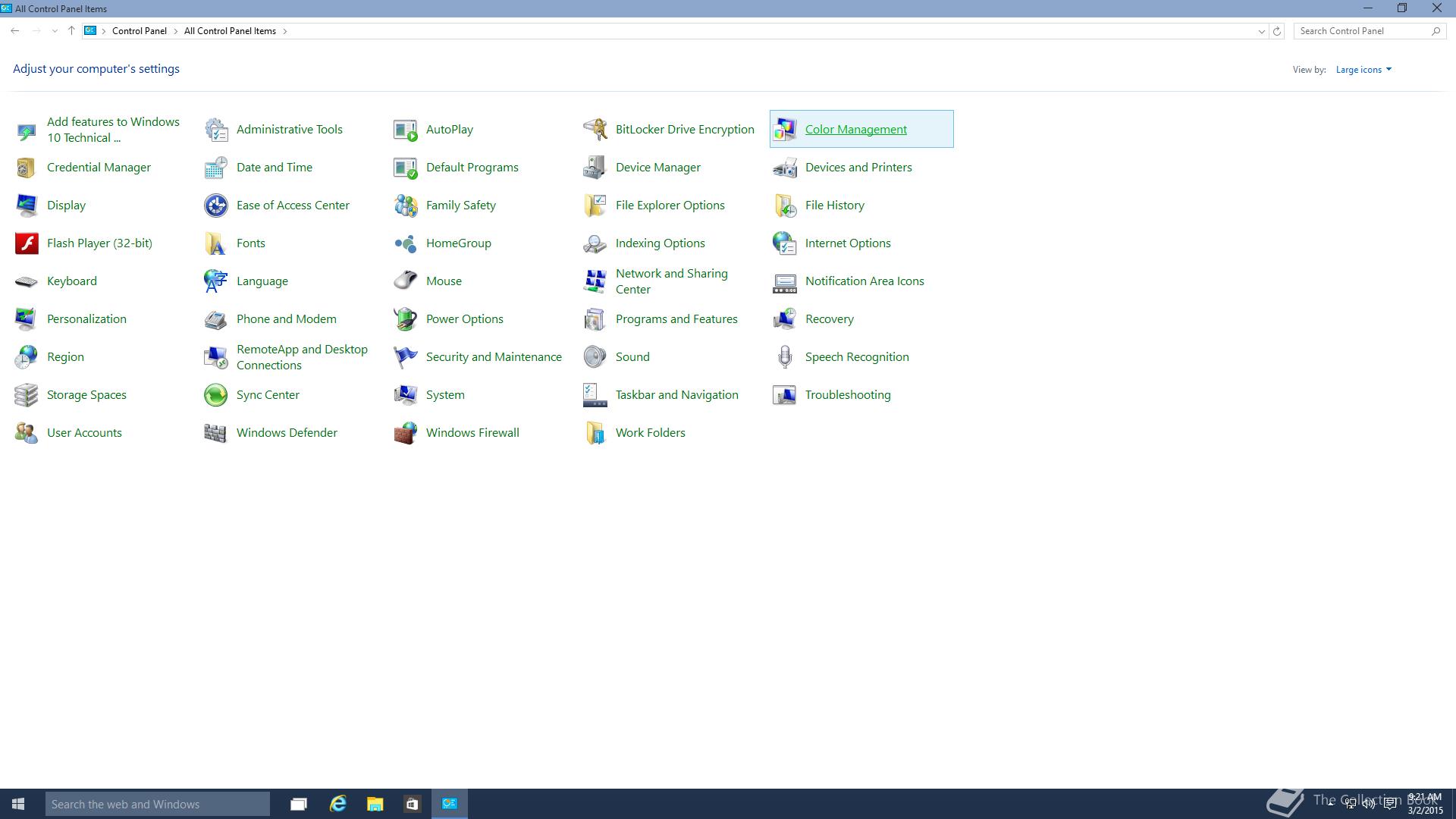Open the File History link
The height and width of the screenshot is (819, 1456).
coord(835,206)
